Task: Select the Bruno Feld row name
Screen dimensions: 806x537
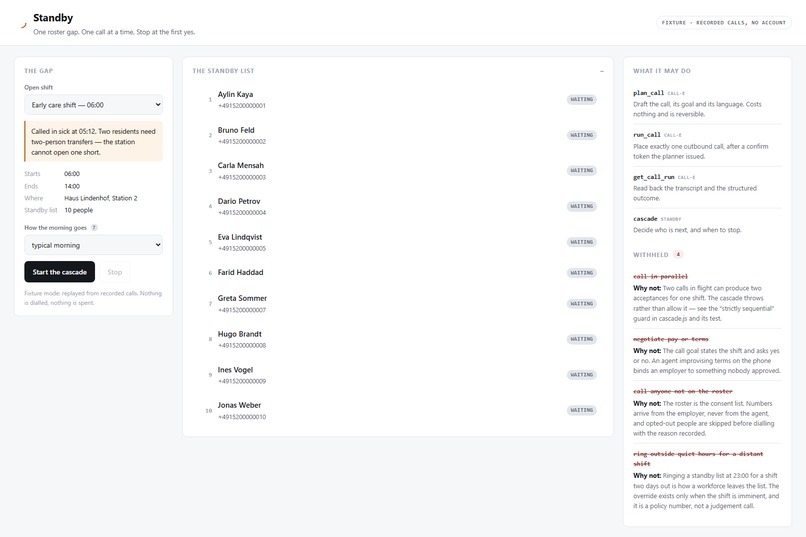Action: [236, 130]
